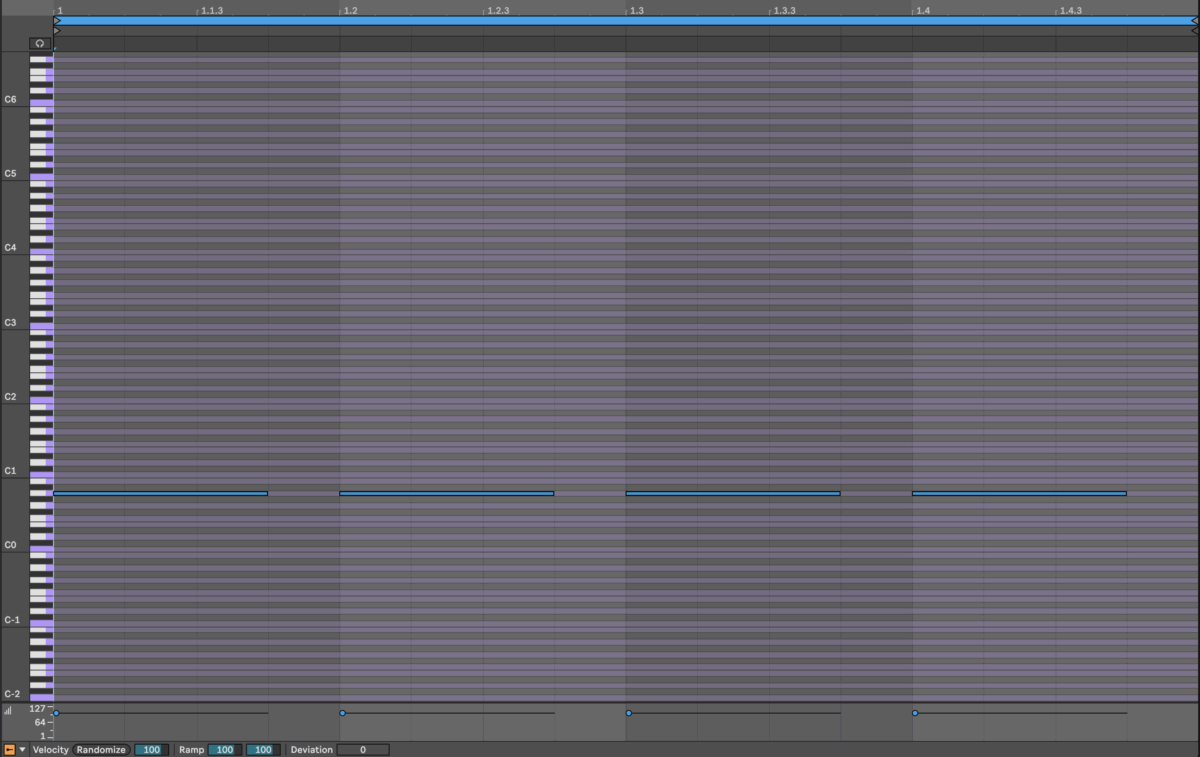Select the first note at beat 1
Screen dimensions: 1200x757
pos(160,493)
